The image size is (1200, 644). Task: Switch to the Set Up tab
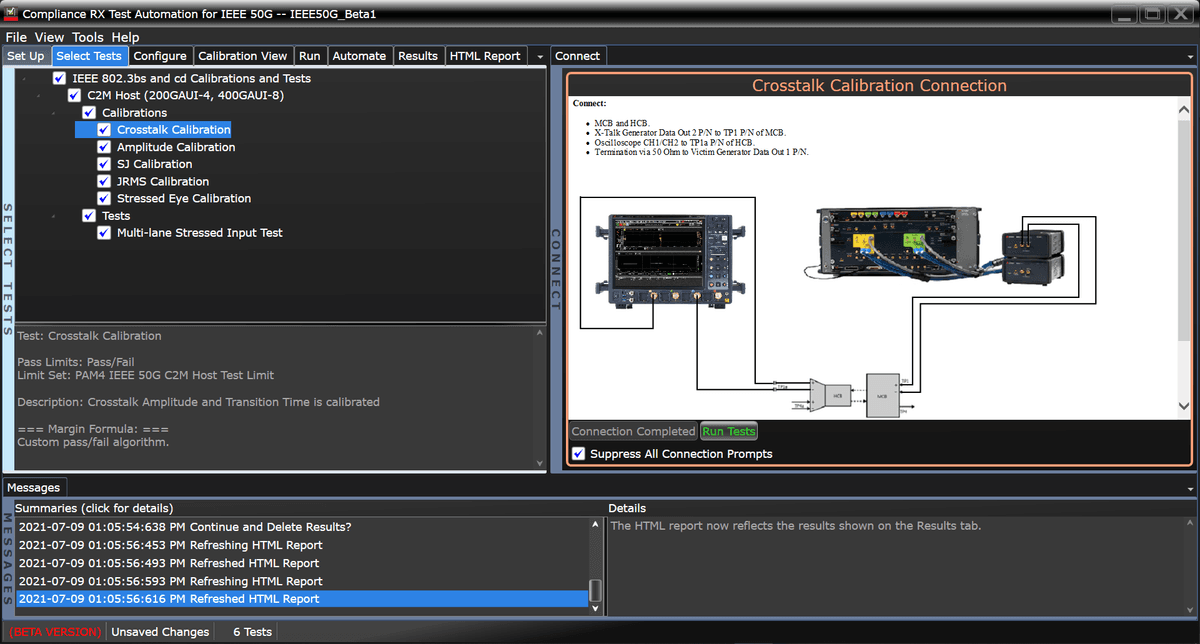click(25, 55)
